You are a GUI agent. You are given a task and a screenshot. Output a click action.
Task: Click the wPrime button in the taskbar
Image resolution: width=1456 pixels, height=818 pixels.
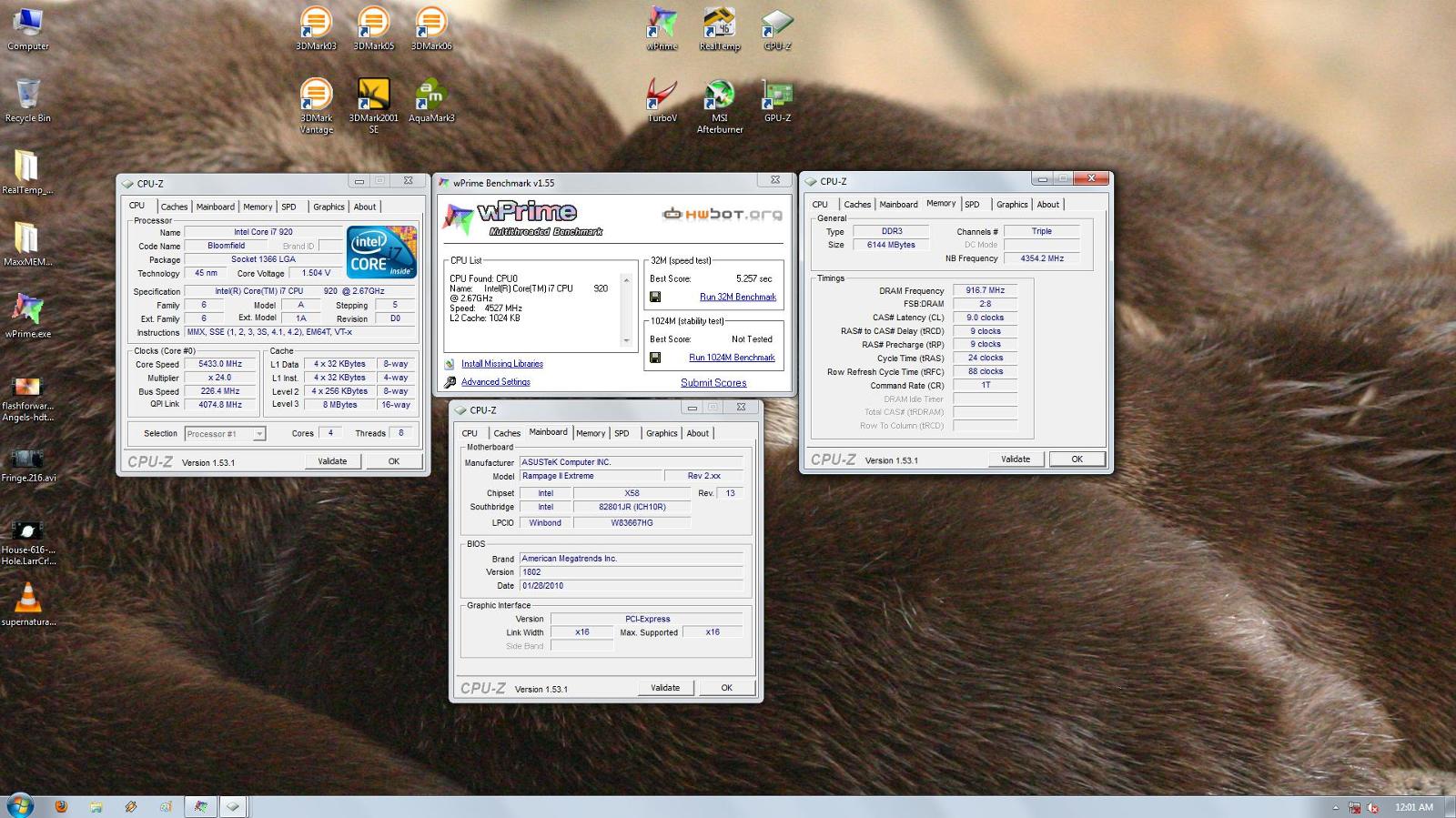click(x=201, y=806)
